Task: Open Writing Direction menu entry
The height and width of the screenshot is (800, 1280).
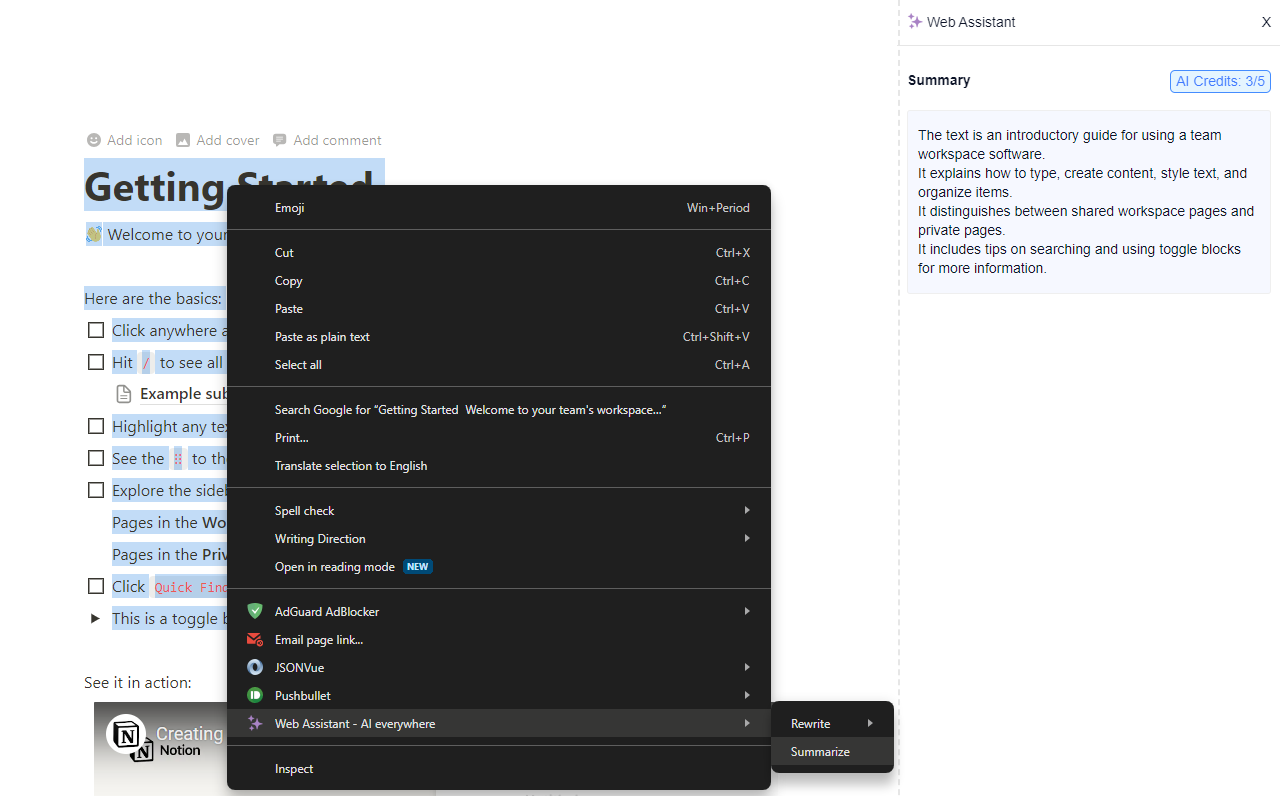Action: pos(499,538)
